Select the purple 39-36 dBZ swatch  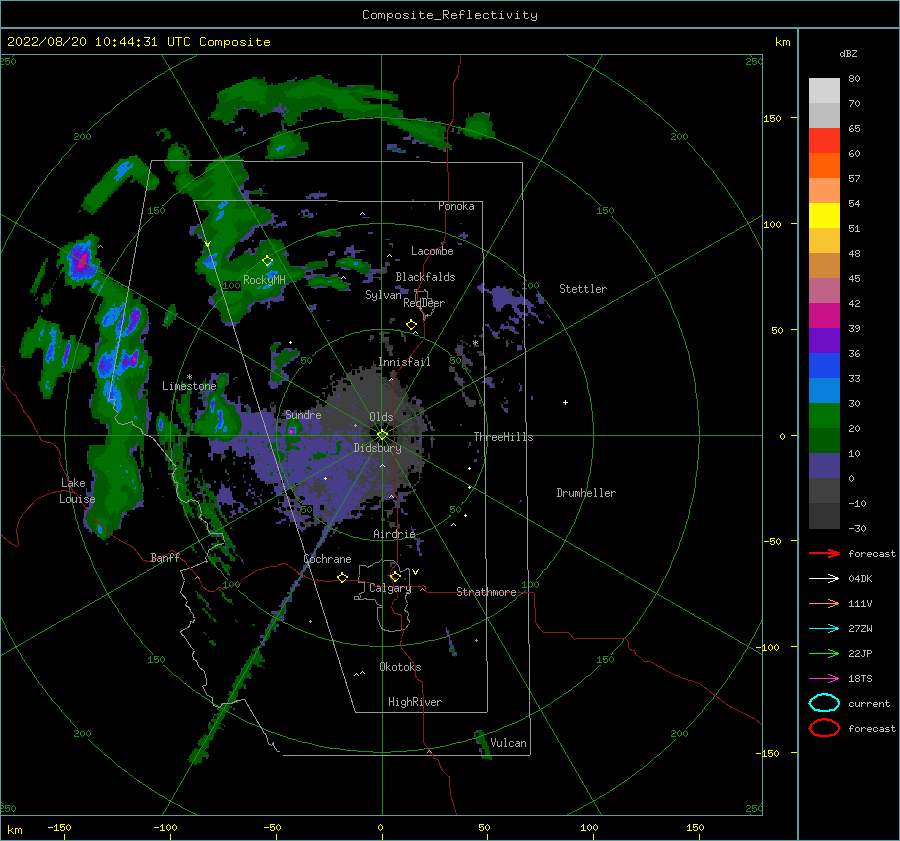824,341
